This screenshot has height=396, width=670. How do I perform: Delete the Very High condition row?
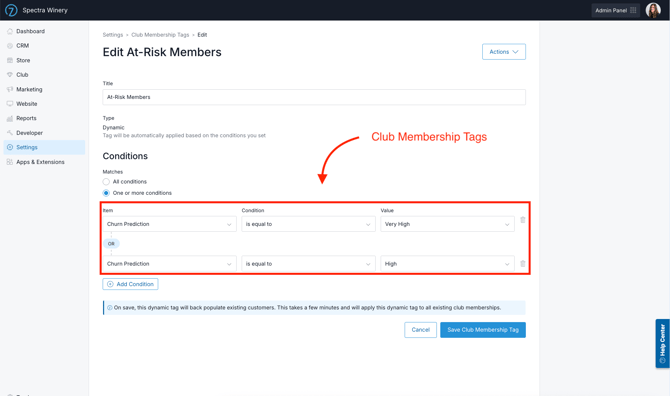tap(523, 220)
